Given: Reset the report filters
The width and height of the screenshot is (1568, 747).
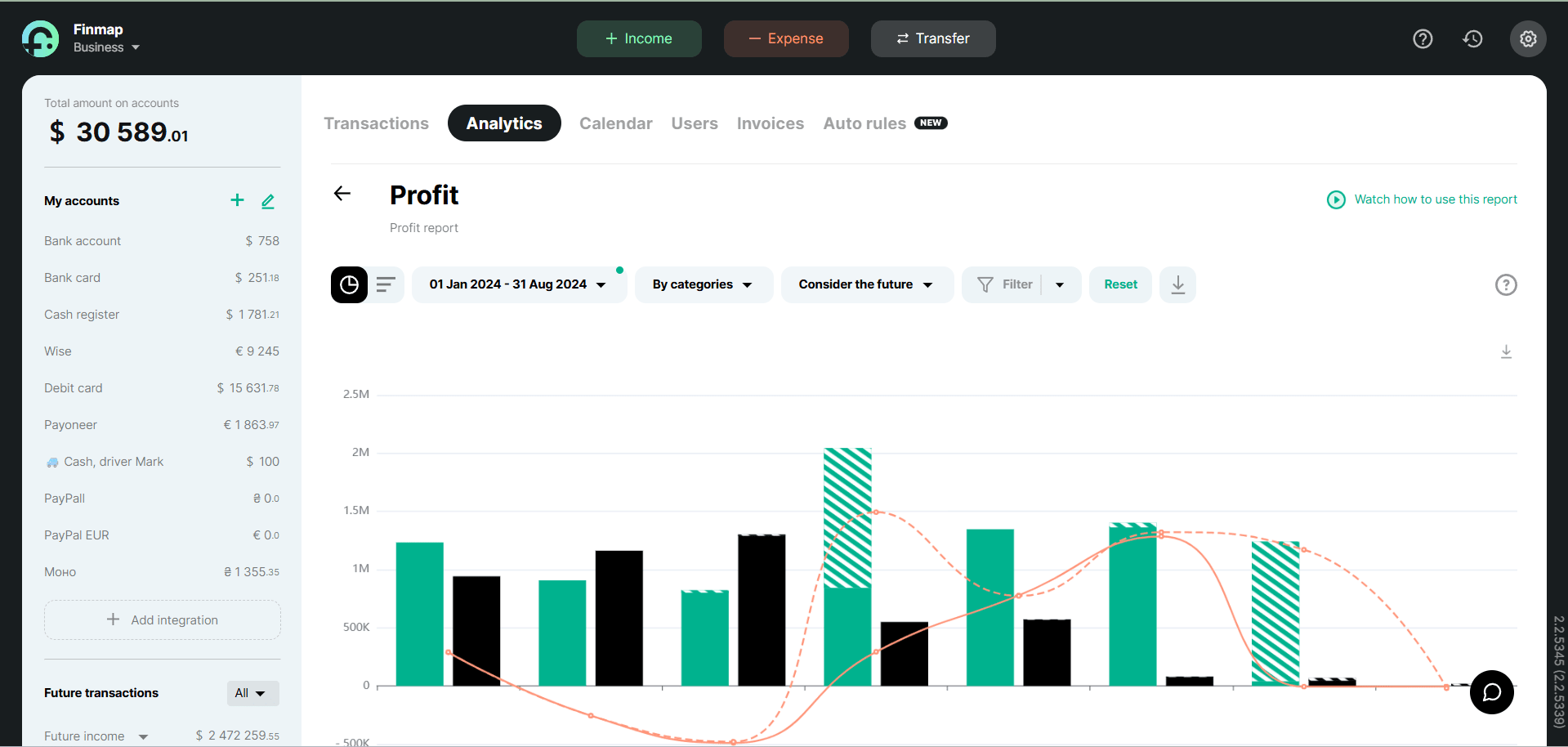Looking at the screenshot, I should coord(1119,284).
